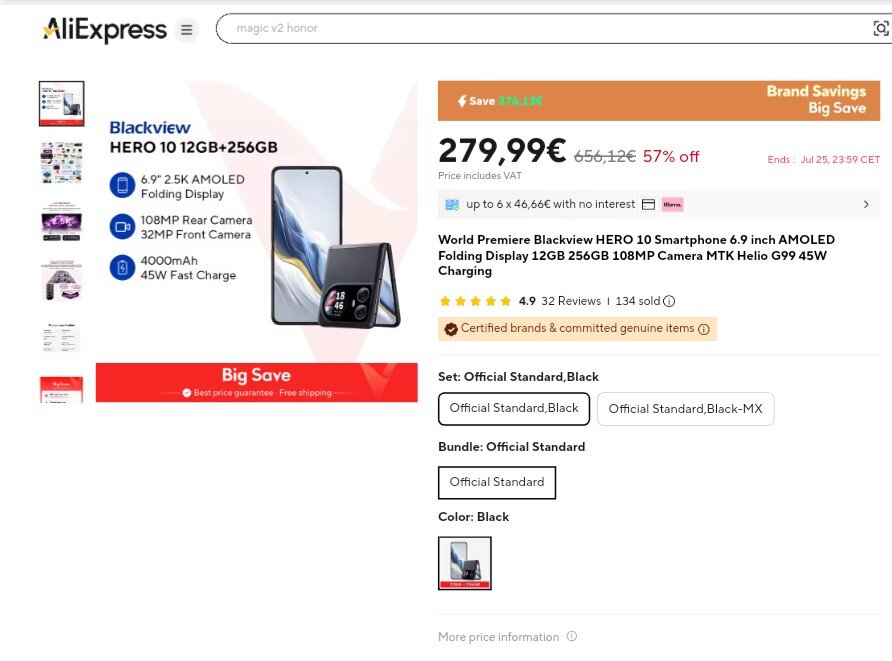
Task: Click the five-star rating icons
Action: (x=476, y=301)
